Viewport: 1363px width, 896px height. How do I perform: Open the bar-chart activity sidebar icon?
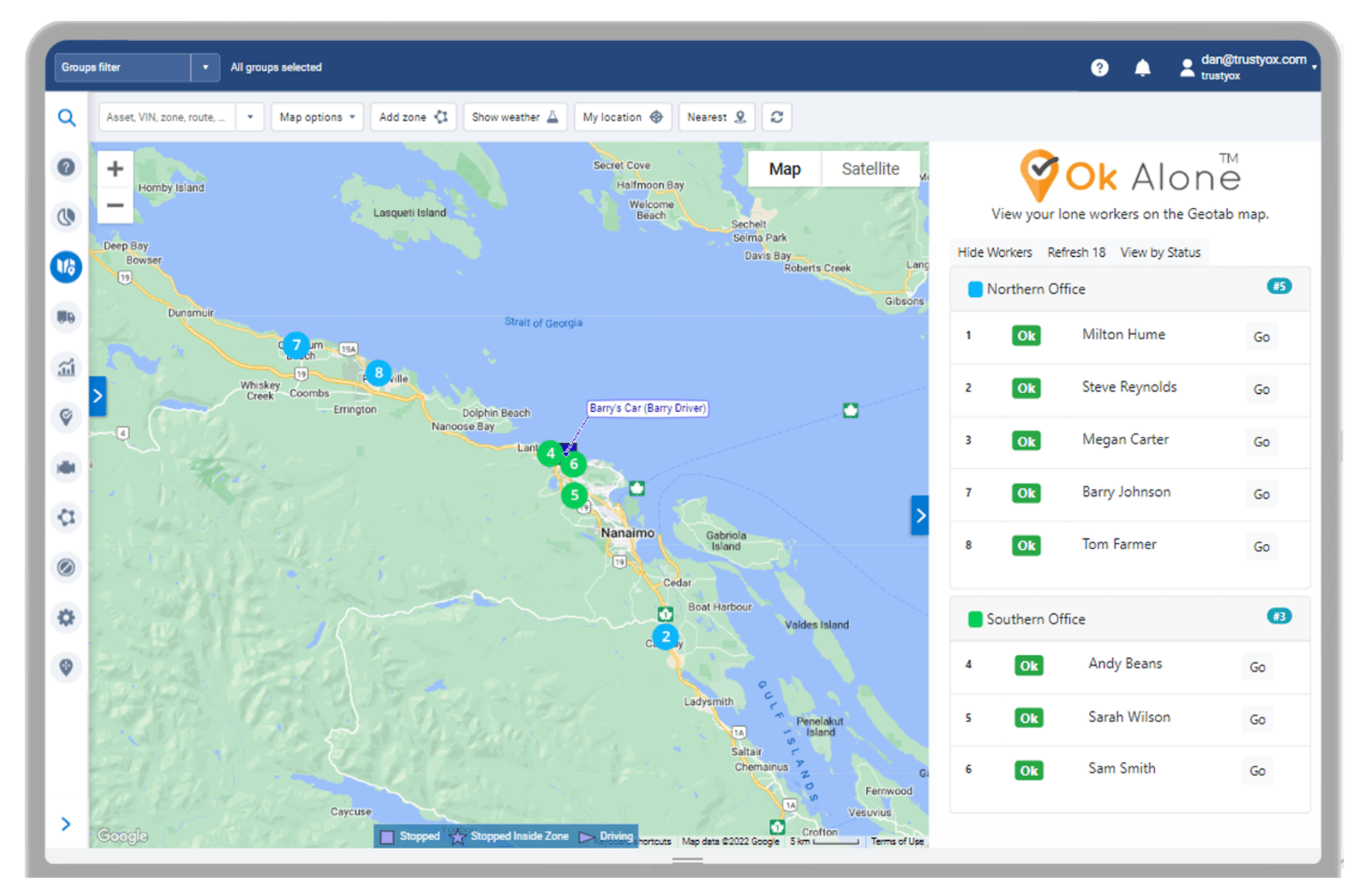click(x=66, y=367)
